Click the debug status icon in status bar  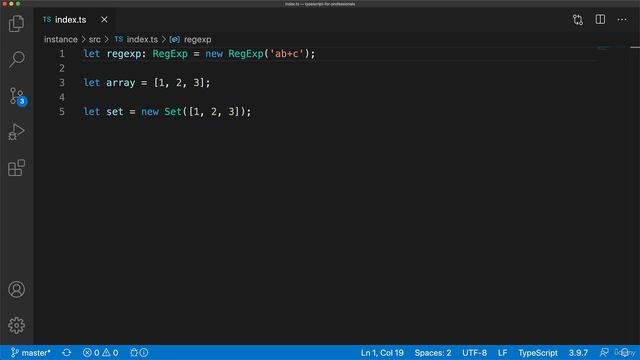[139, 353]
